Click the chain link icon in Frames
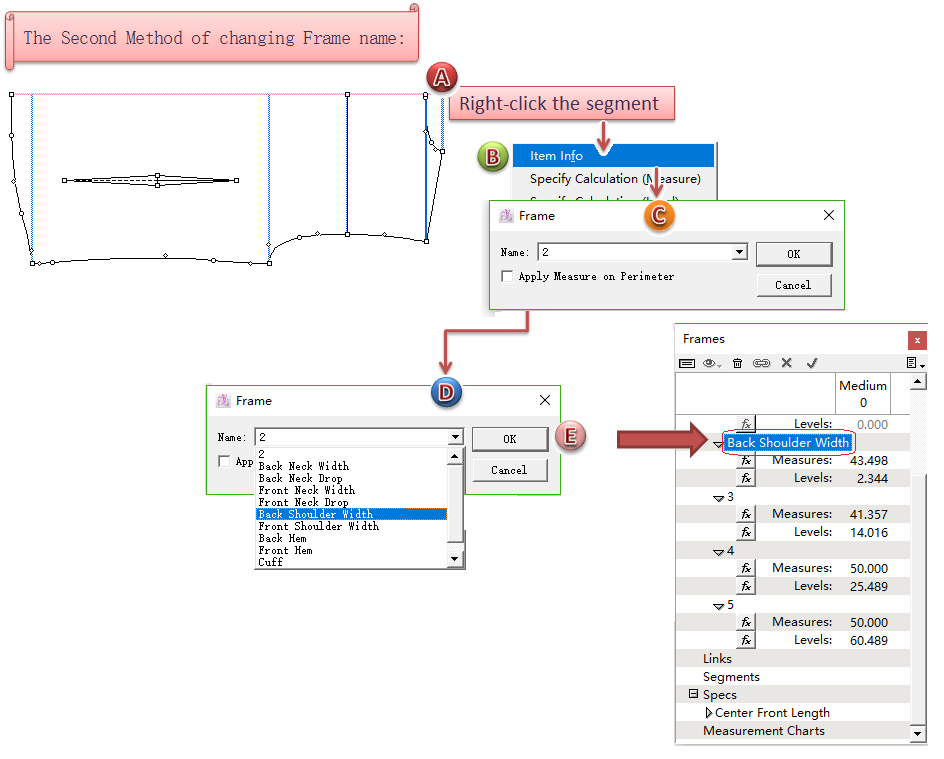 762,363
